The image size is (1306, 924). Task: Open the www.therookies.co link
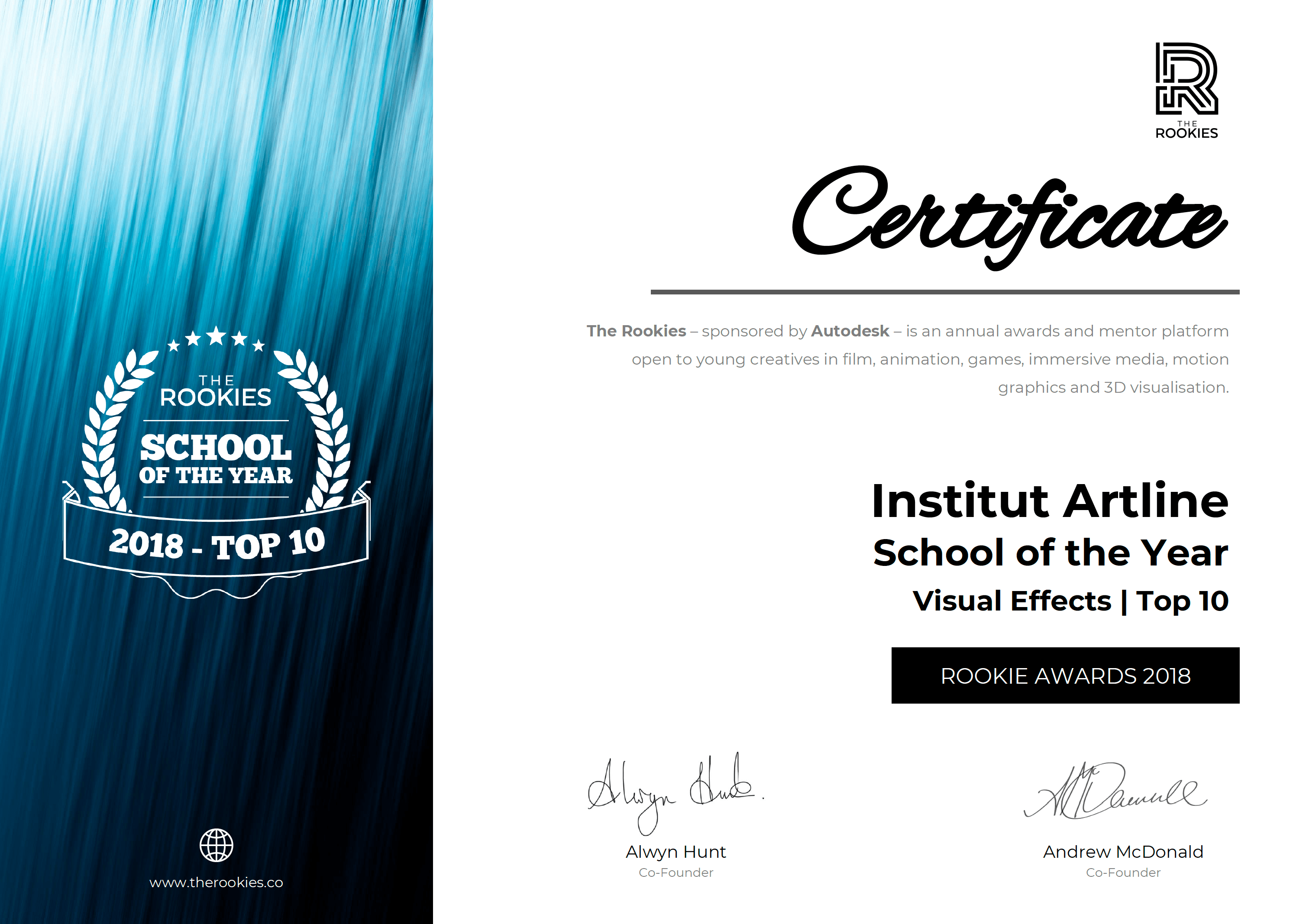[x=216, y=882]
